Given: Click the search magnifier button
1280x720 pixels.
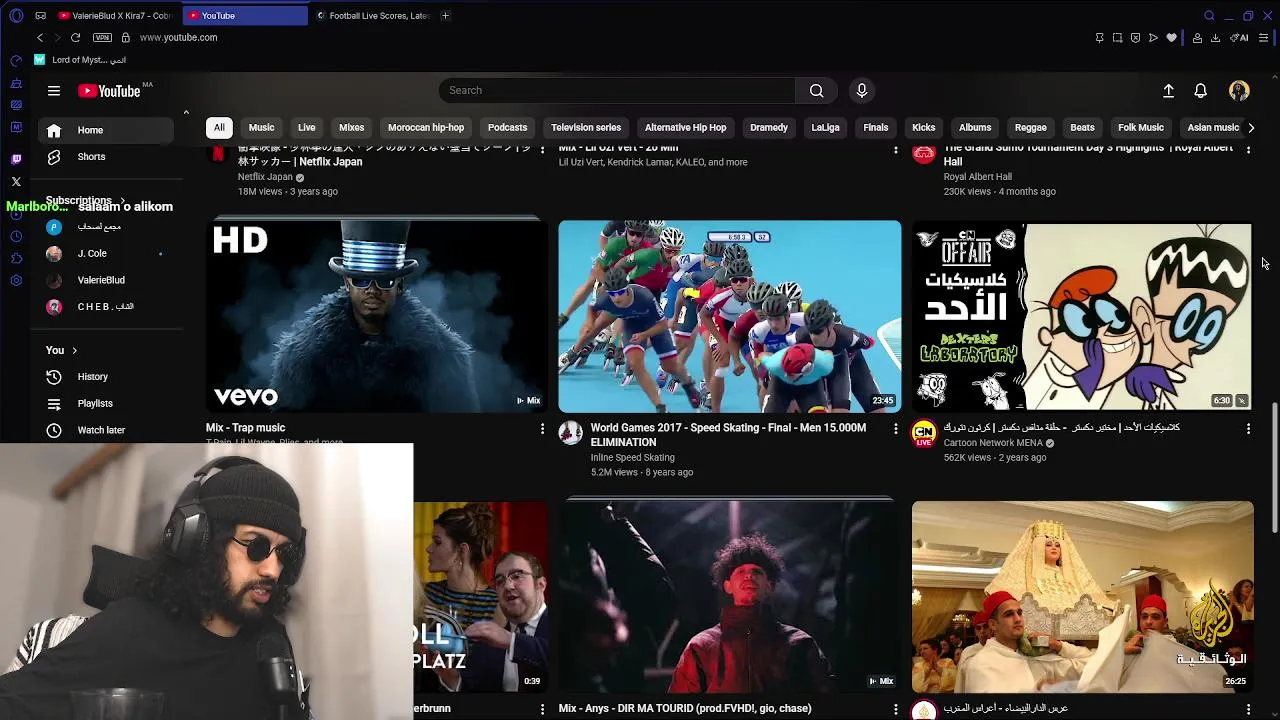Looking at the screenshot, I should click(817, 91).
